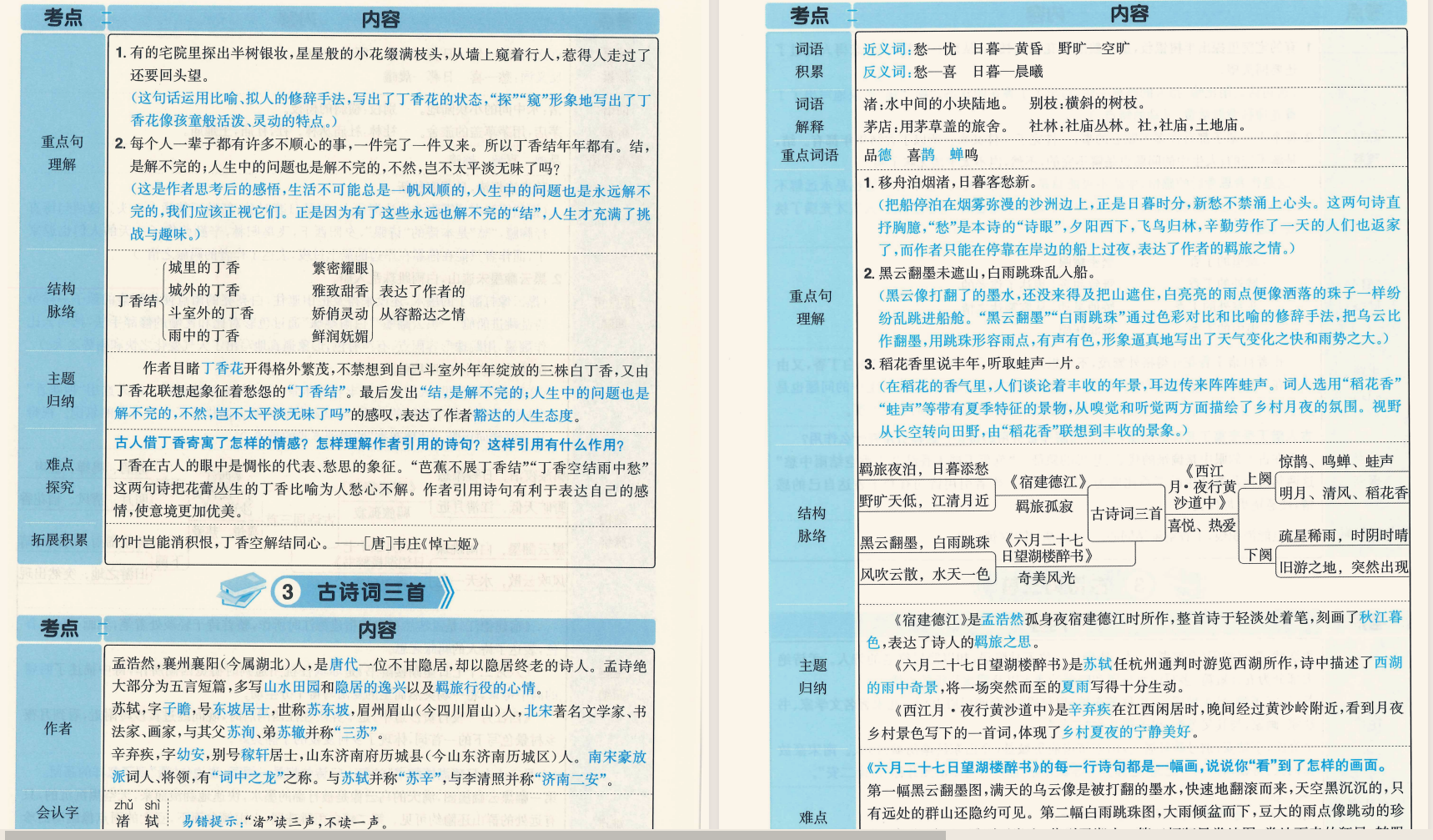This screenshot has height=840, width=1433.
Task: Click the blue name 辛弃疾 in 主题归纳
Action: pyautogui.click(x=1092, y=709)
